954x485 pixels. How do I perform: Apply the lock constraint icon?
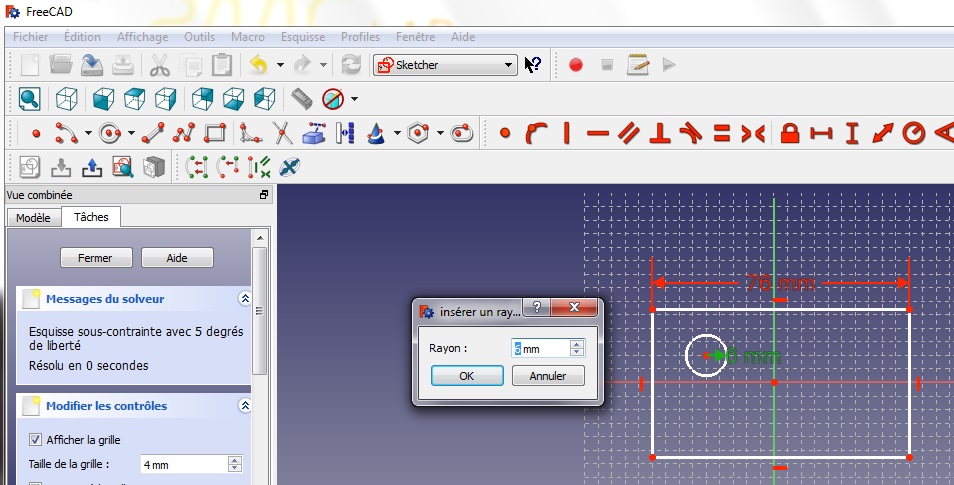pos(790,133)
